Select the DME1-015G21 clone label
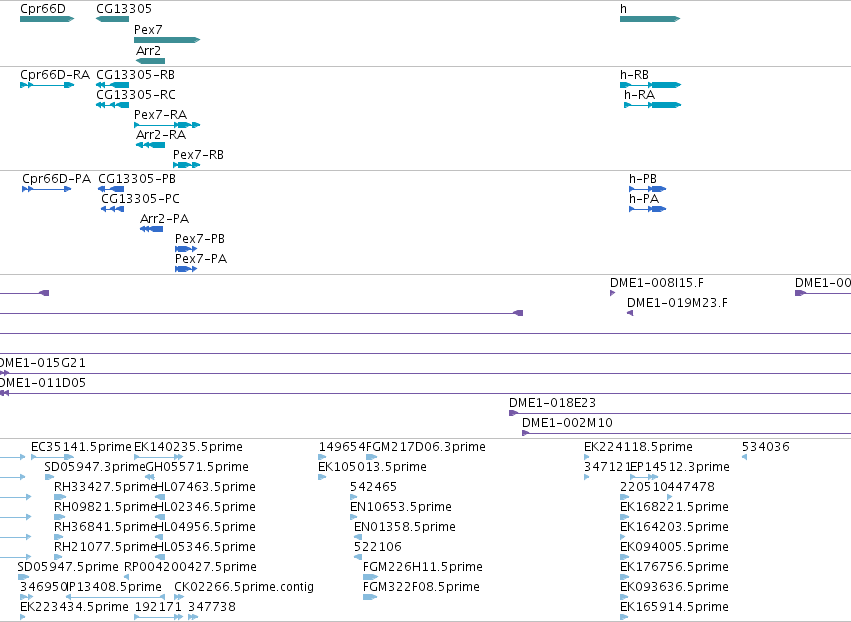The image size is (851, 622). pyautogui.click(x=43, y=363)
